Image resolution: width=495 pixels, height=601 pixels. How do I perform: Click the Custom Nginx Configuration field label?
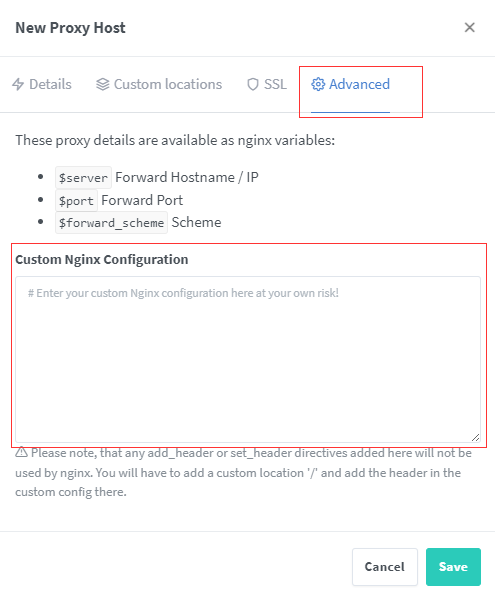point(102,259)
